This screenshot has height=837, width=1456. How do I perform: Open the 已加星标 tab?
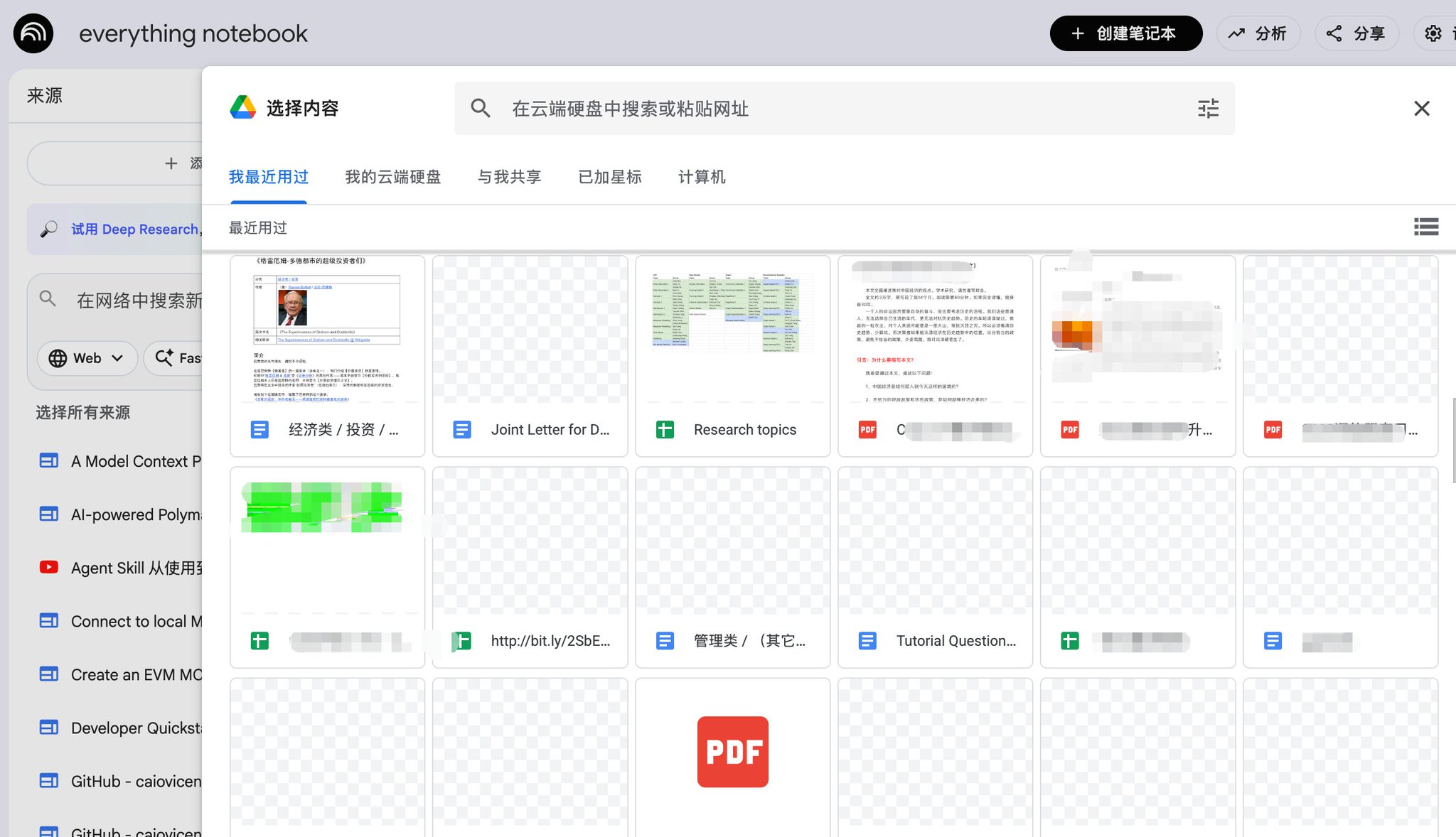610,177
